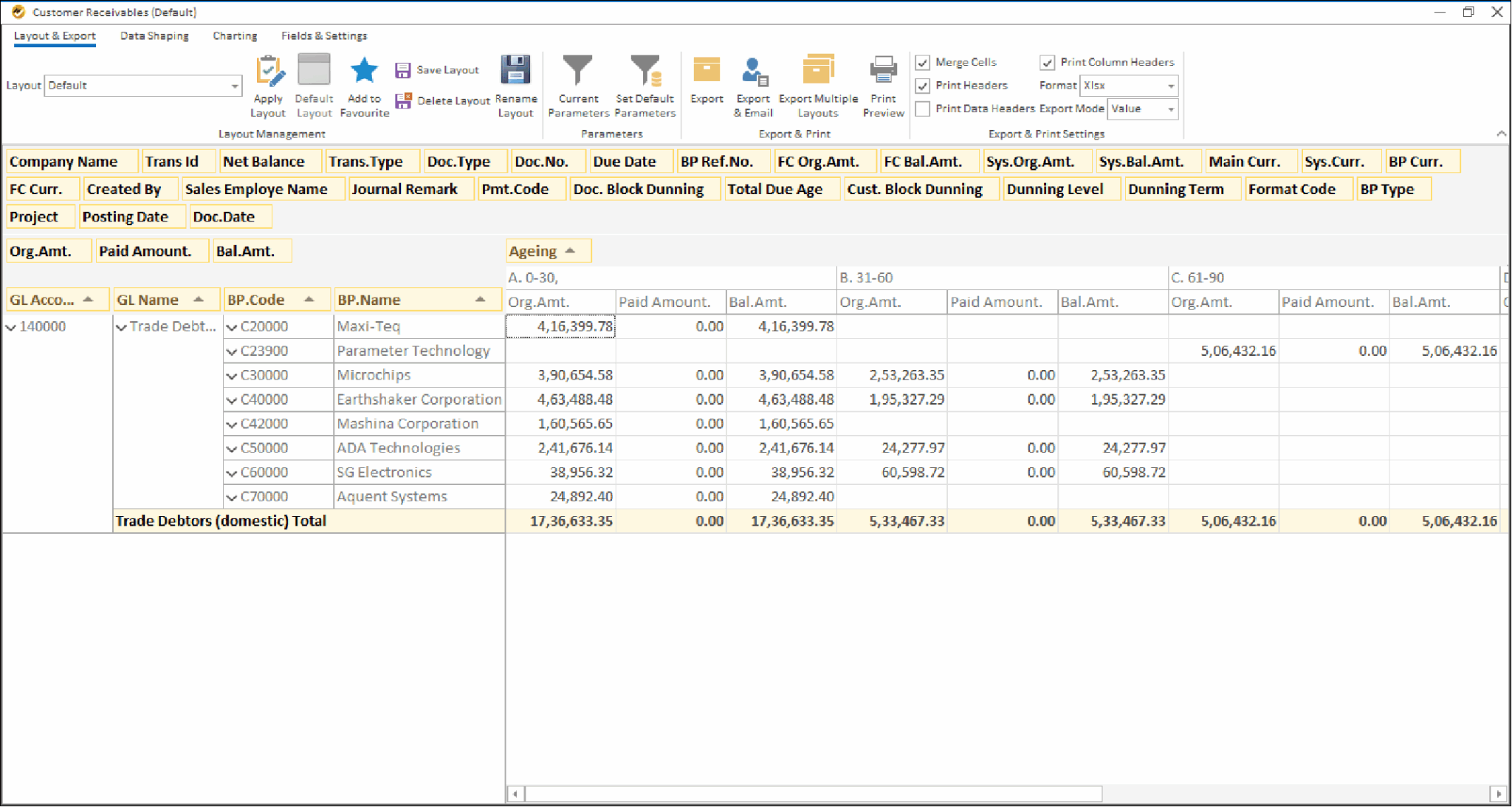Switch to the Data Shaping tab
The width and height of the screenshot is (1512, 807).
[x=154, y=35]
